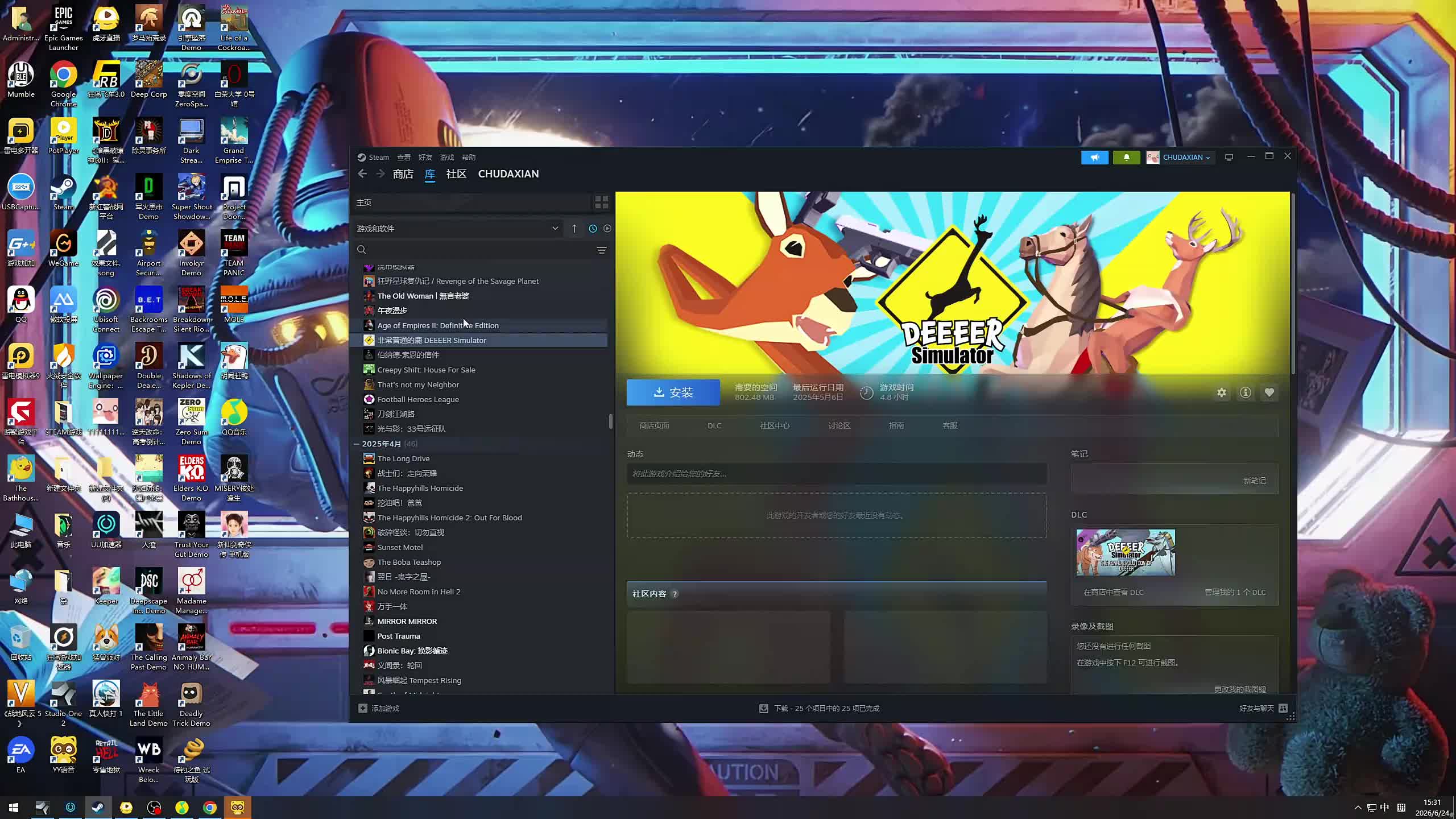Click Chrome icon in the taskbar
The width and height of the screenshot is (1456, 819).
tap(210, 808)
